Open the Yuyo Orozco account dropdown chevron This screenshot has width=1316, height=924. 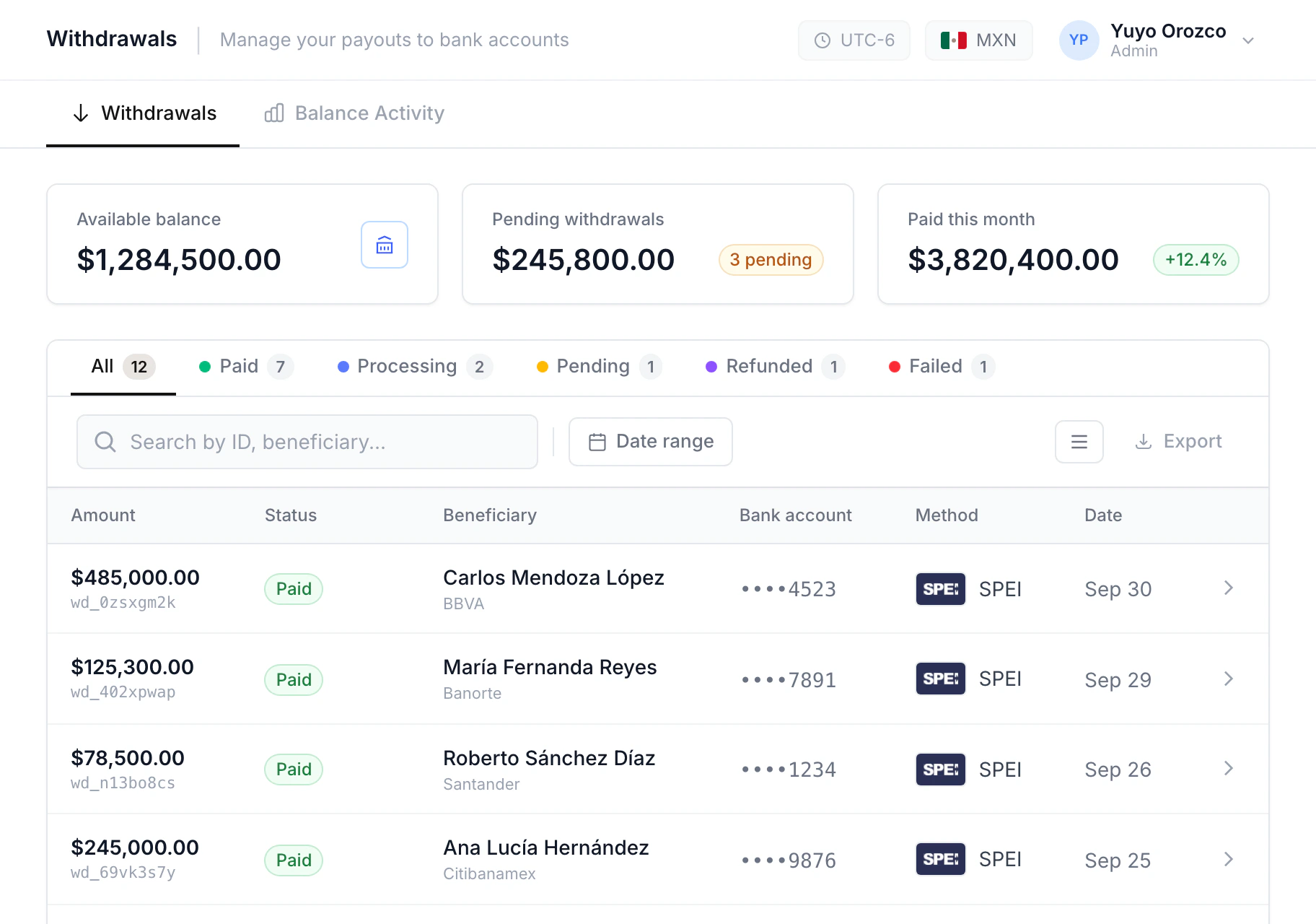1248,40
